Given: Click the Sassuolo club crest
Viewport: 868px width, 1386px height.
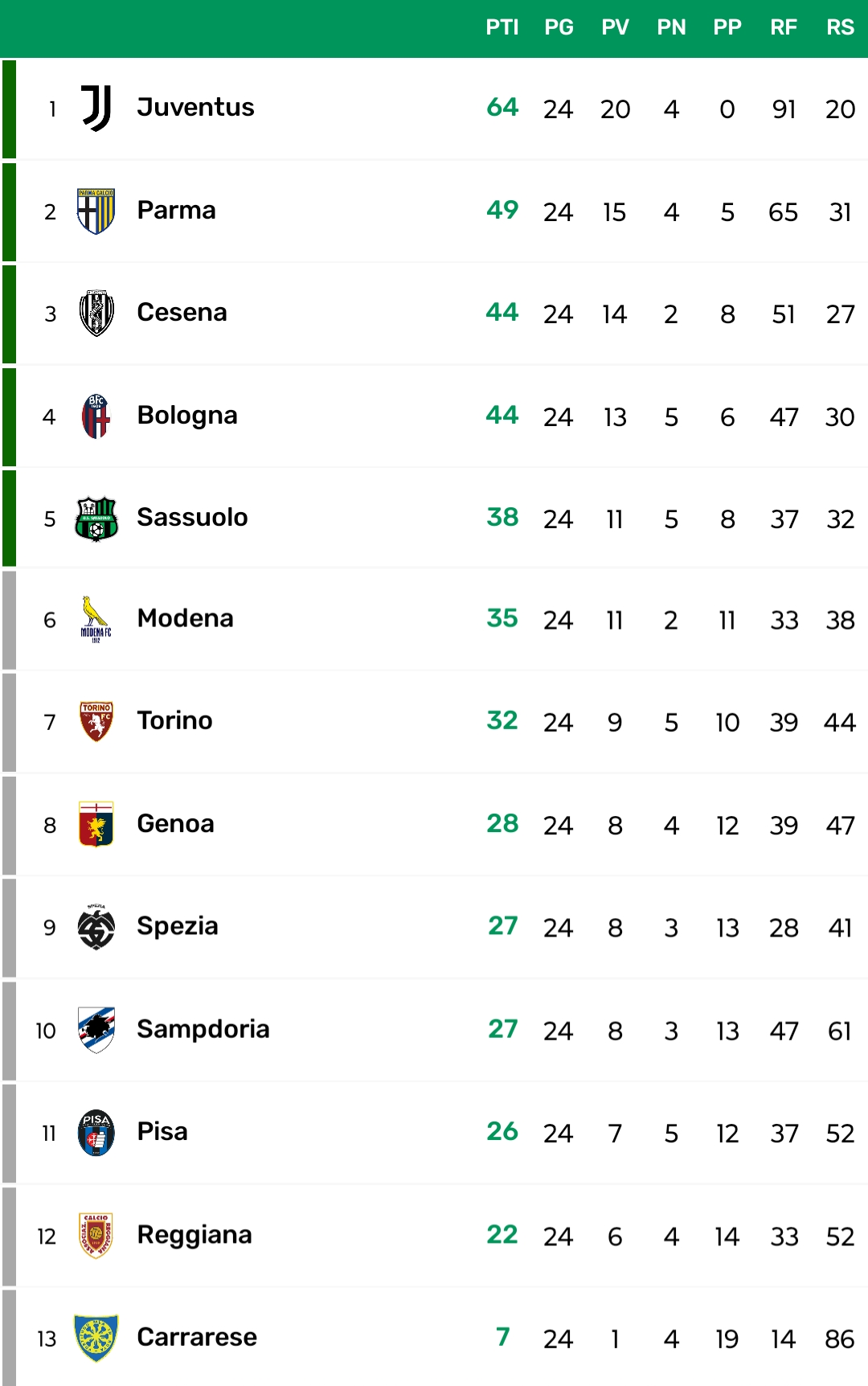Looking at the screenshot, I should (x=96, y=519).
